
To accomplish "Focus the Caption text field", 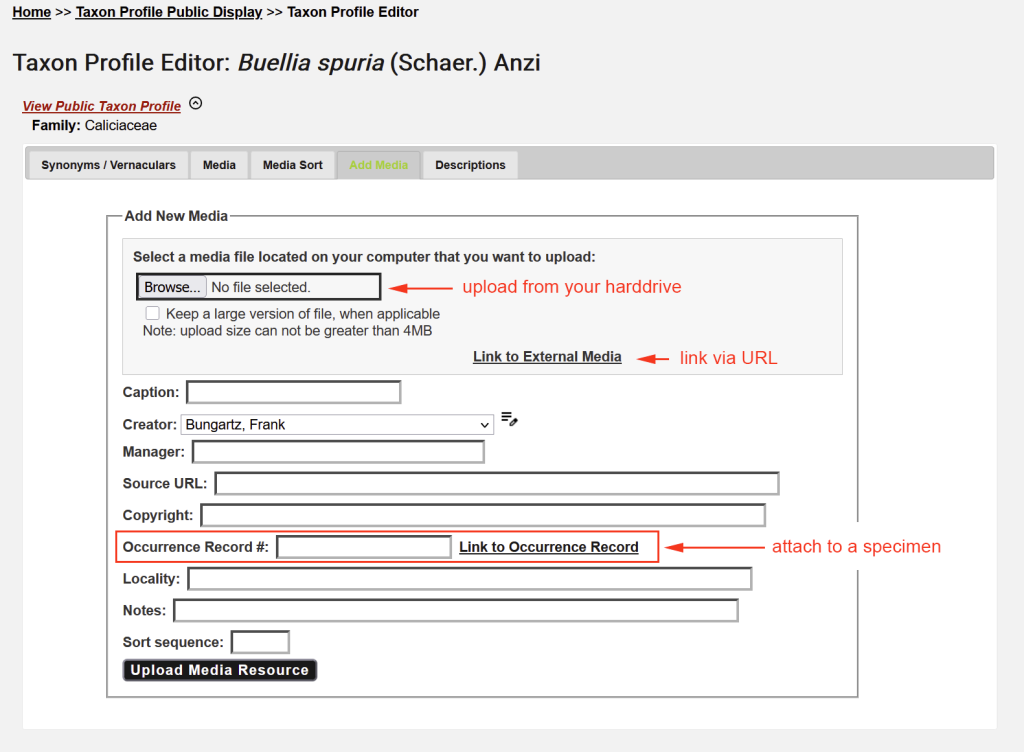I will point(293,392).
